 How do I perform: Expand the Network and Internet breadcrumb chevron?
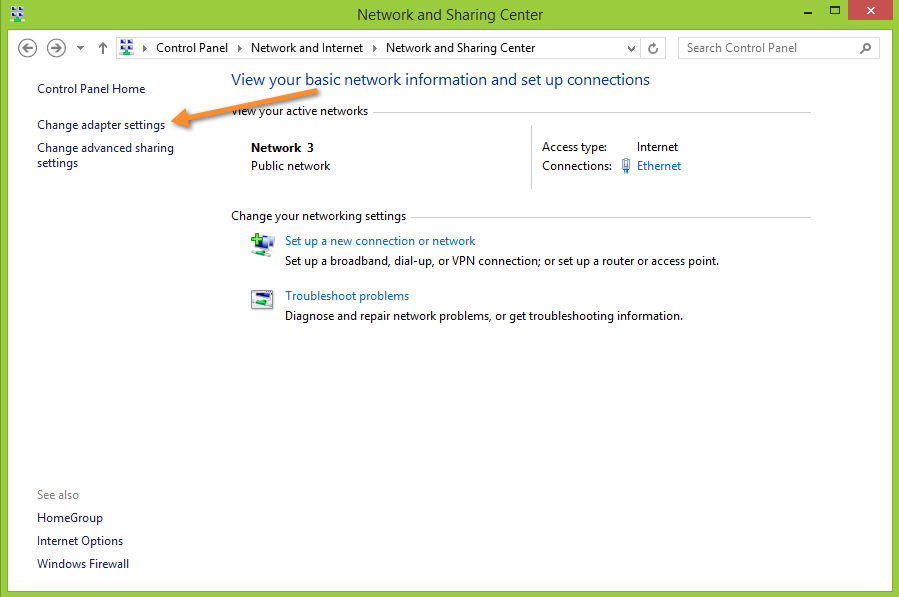pyautogui.click(x=374, y=47)
